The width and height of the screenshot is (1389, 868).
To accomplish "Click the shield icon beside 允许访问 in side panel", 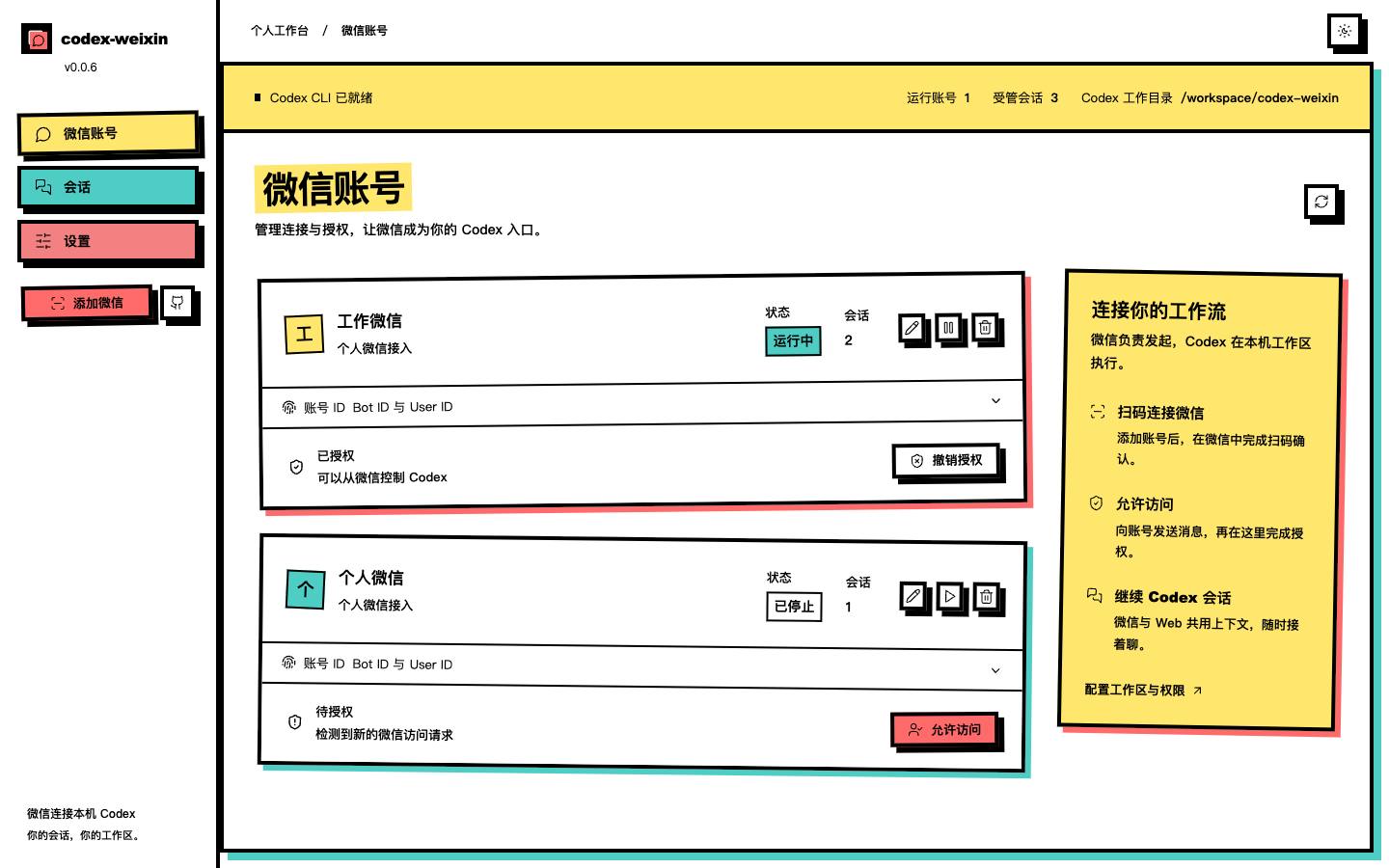I will (1096, 502).
